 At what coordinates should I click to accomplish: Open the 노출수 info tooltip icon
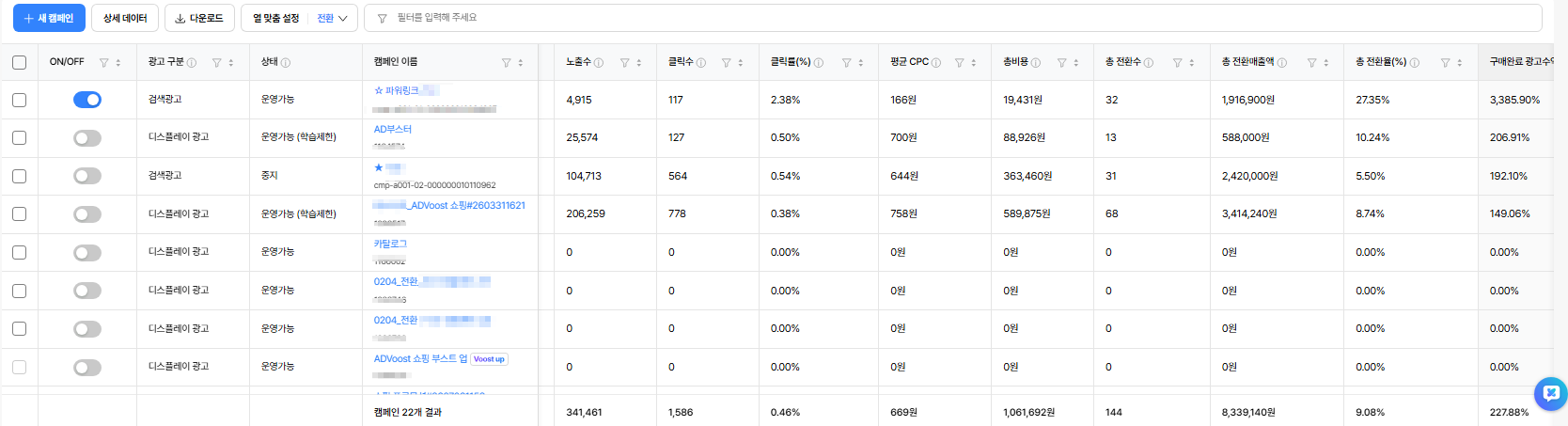click(x=599, y=63)
